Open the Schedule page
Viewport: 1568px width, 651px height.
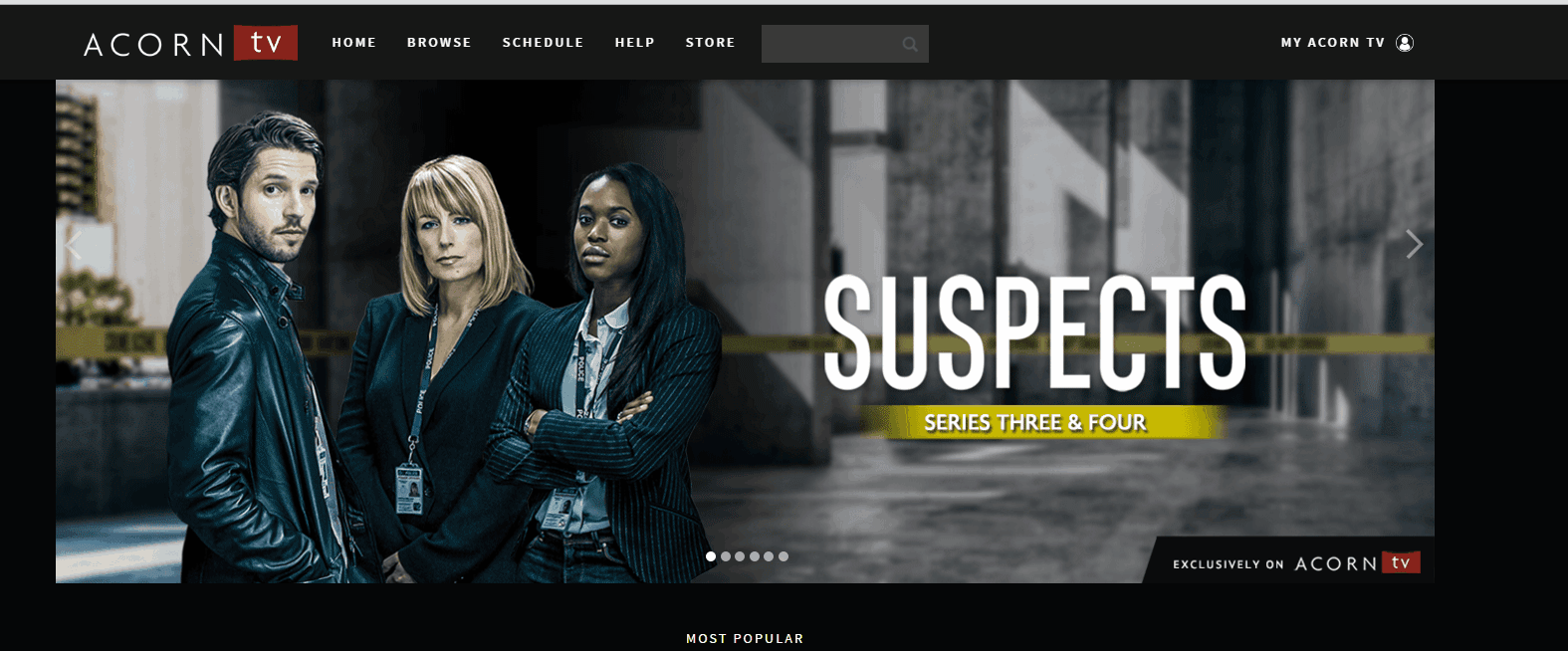(543, 43)
